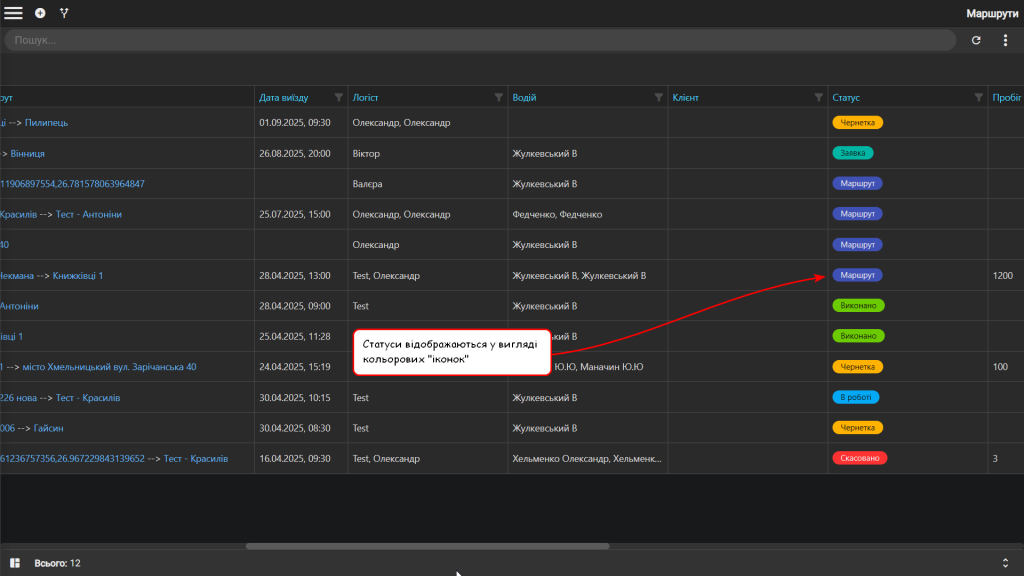
Task: Click the Всього: 12 total count
Action: pos(57,563)
